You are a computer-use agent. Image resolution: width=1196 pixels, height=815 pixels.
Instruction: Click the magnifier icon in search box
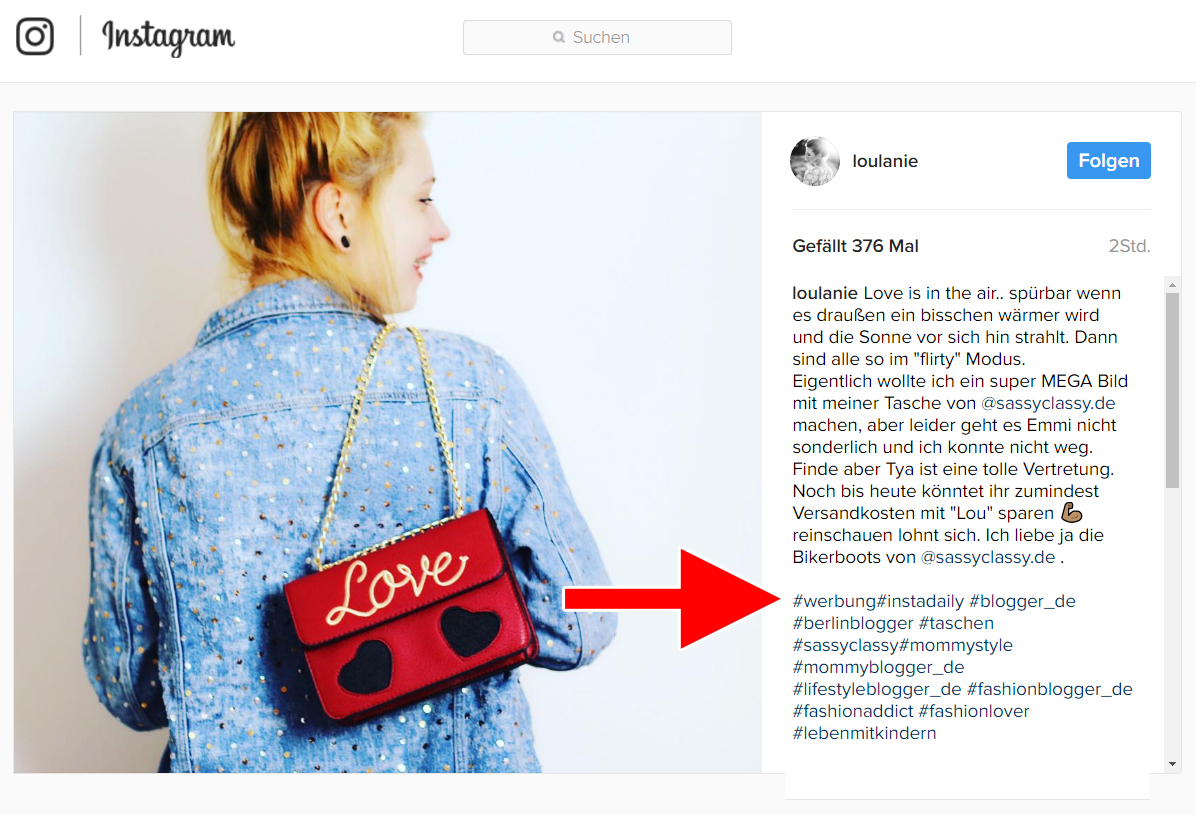pos(559,37)
